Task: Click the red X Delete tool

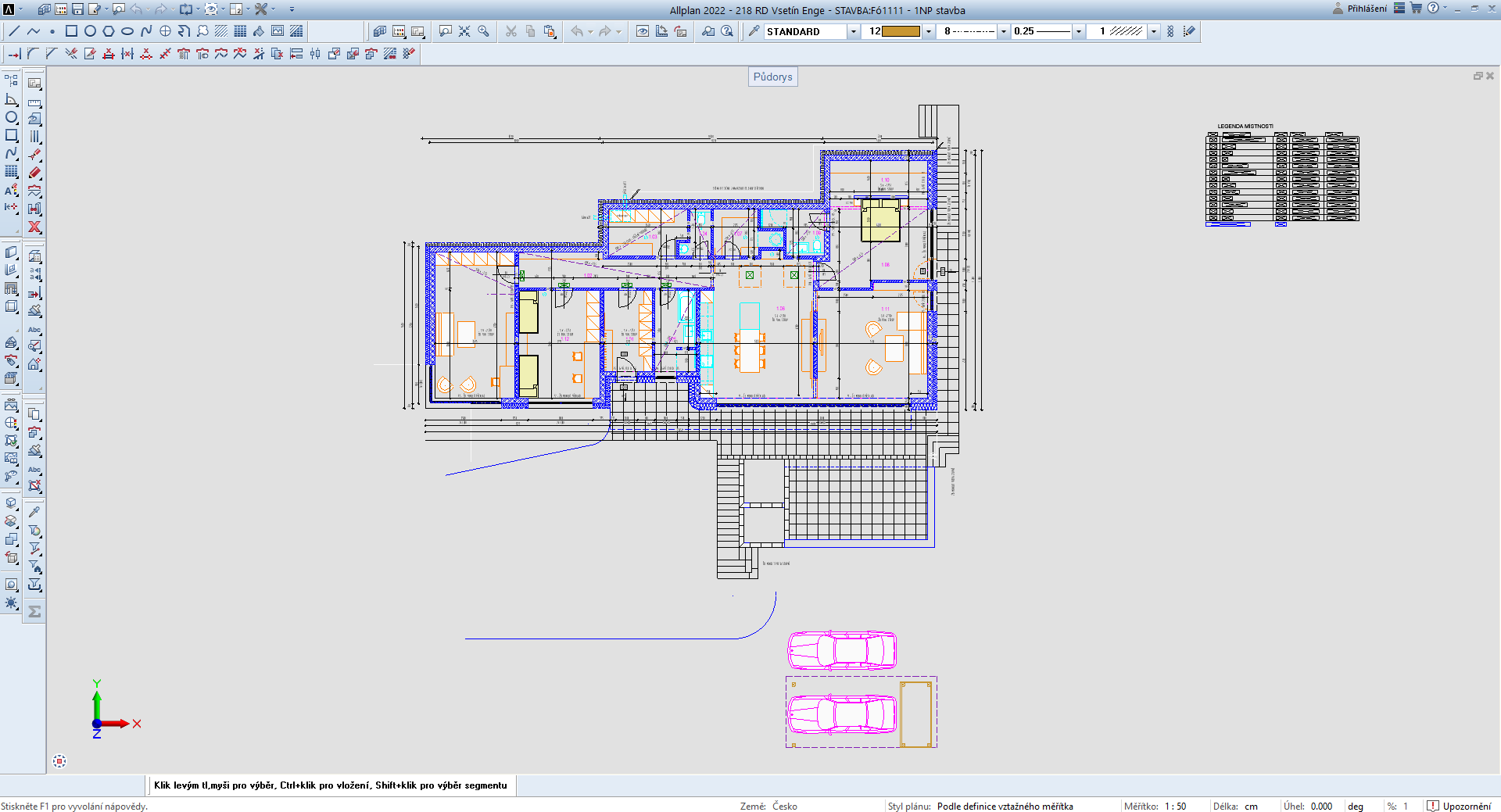Action: pos(34,227)
